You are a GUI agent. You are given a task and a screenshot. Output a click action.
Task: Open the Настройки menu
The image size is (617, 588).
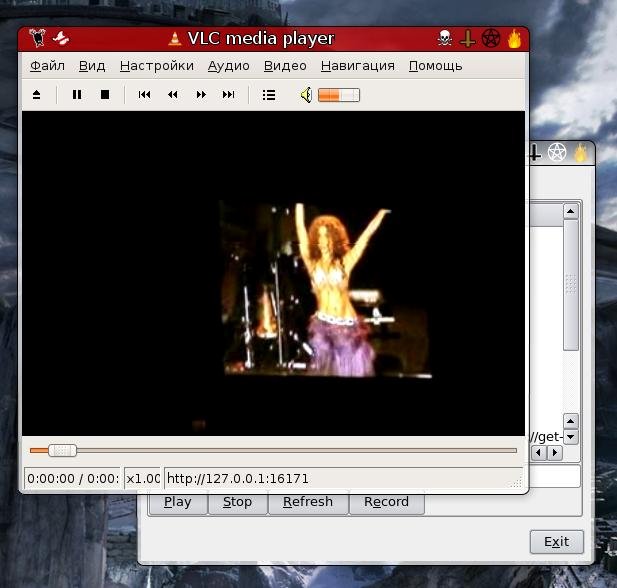(157, 66)
